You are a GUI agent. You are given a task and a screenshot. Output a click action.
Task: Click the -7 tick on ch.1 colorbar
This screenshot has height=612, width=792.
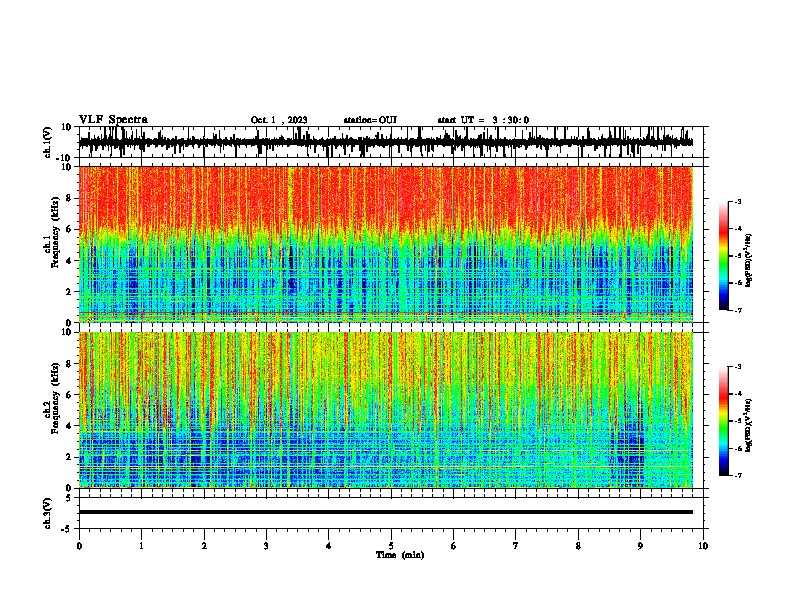pyautogui.click(x=738, y=310)
